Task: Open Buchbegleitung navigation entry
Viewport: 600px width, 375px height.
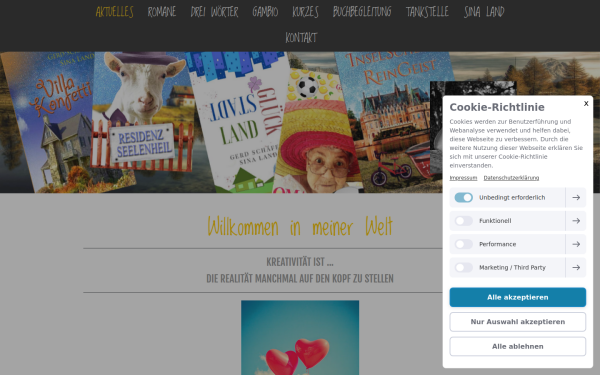Action: (362, 12)
